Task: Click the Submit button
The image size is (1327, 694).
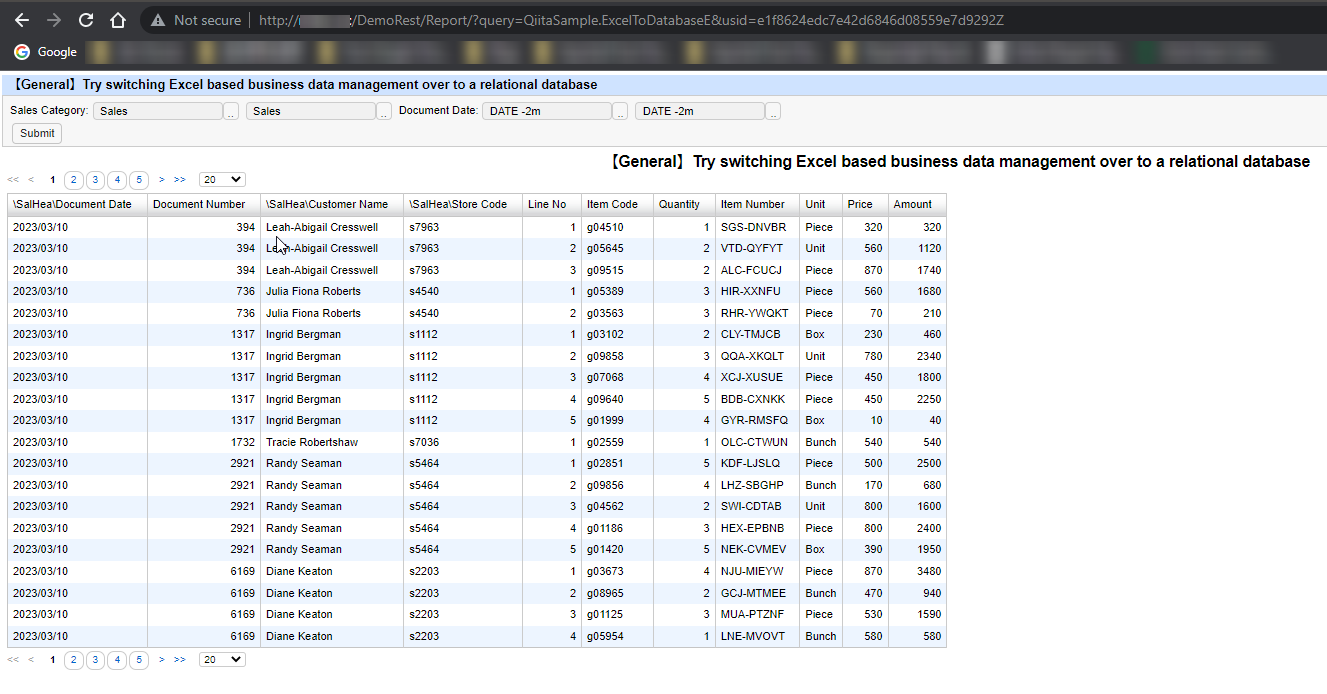Action: [37, 133]
